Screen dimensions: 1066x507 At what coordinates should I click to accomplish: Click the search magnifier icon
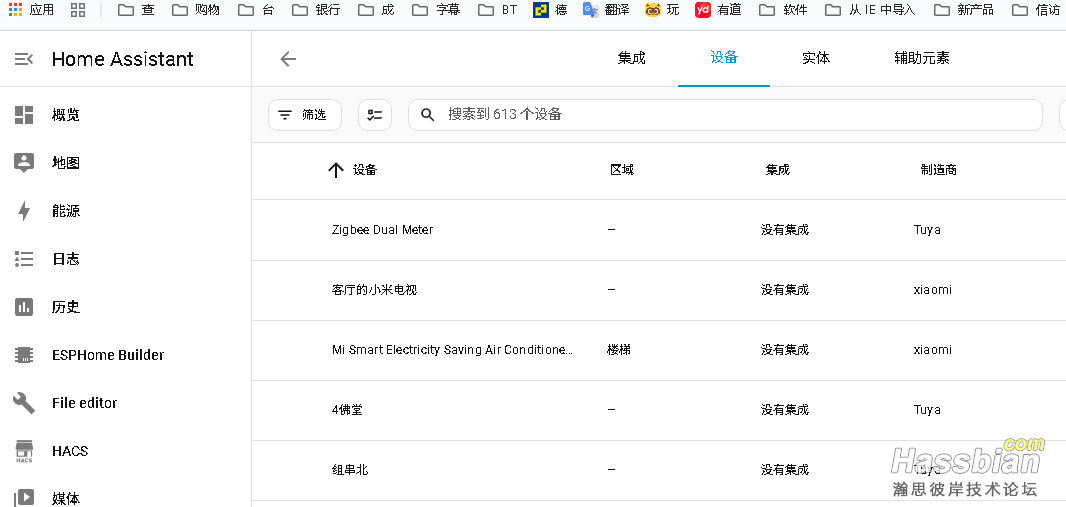tap(427, 115)
